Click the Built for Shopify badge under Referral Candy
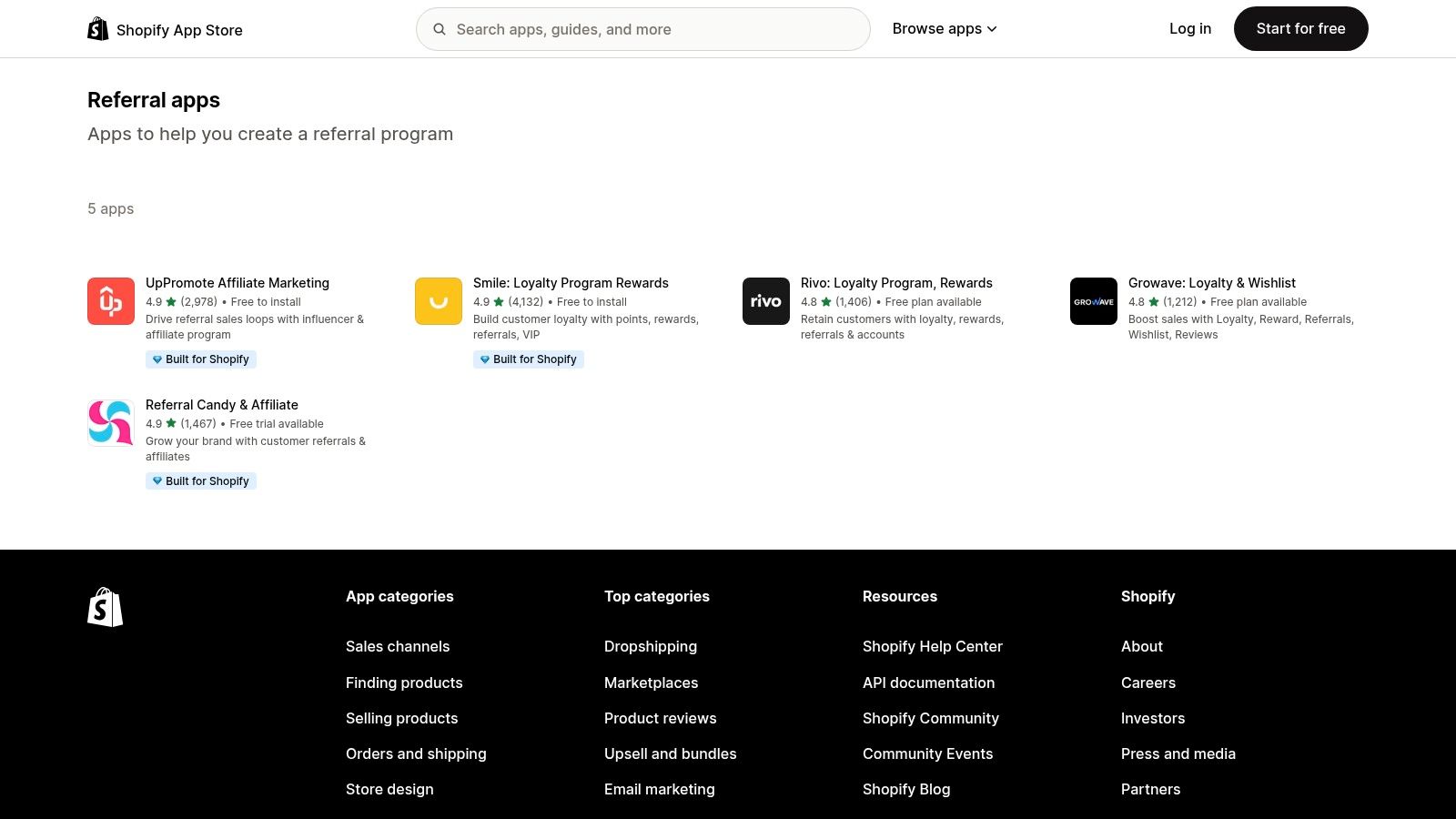Image resolution: width=1456 pixels, height=819 pixels. tap(201, 480)
